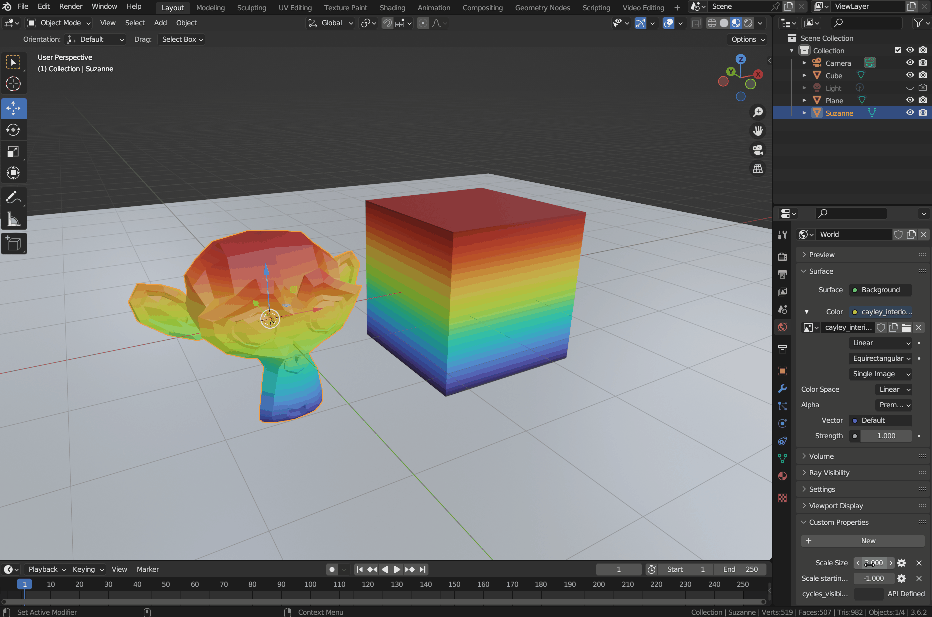The height and width of the screenshot is (617, 932).
Task: Switch to the Shading workspace tab
Action: click(x=392, y=7)
